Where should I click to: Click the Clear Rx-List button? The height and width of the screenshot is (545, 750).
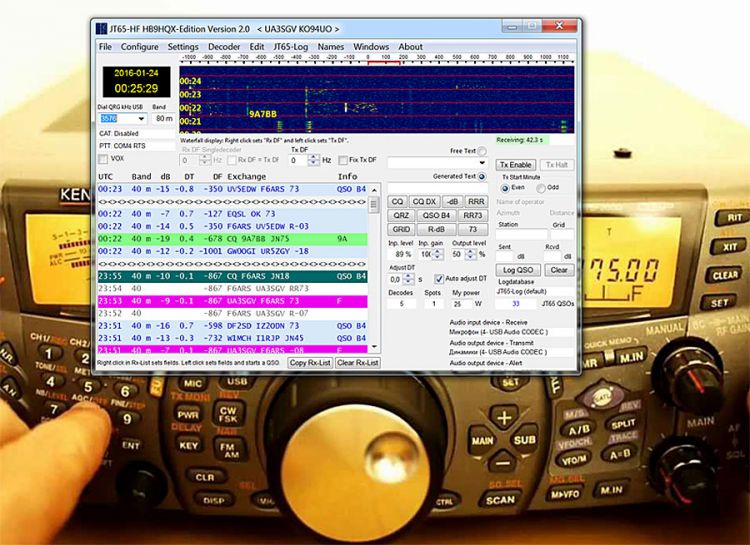[358, 363]
